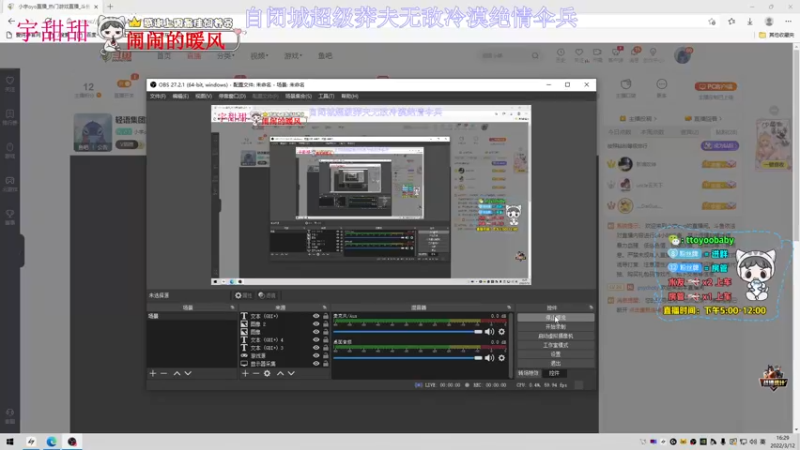Open the 文件(F) menu in OBS
The image size is (800, 450).
158,96
